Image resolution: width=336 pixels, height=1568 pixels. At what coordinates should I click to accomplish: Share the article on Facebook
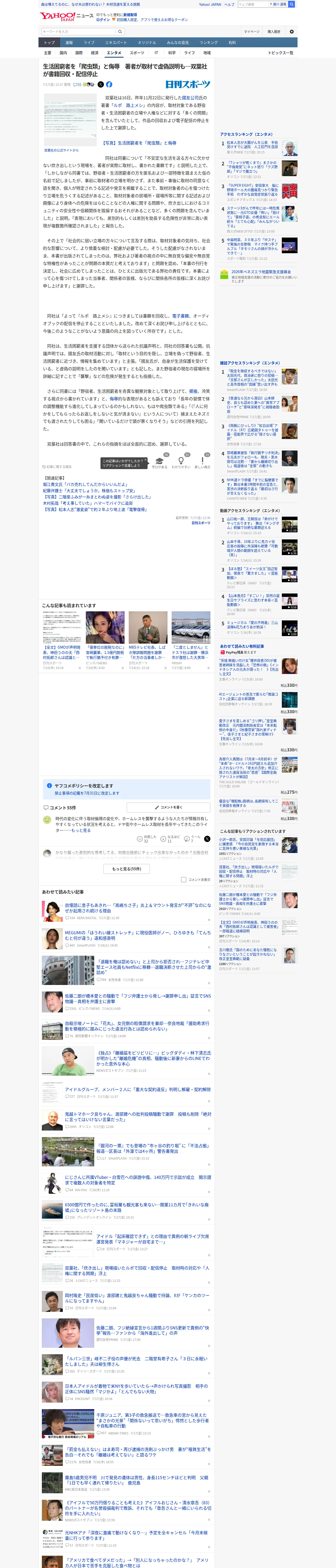point(109,85)
